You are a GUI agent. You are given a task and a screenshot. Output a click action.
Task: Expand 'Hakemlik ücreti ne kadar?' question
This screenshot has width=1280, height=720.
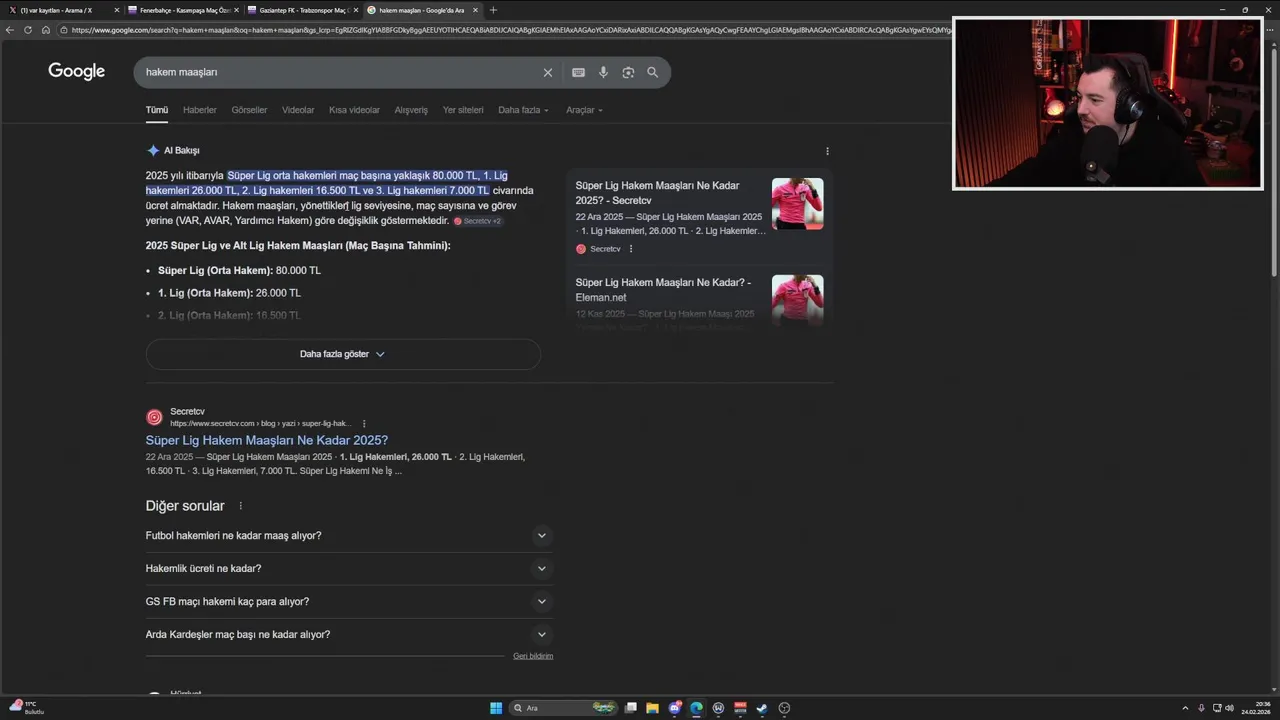(x=349, y=569)
